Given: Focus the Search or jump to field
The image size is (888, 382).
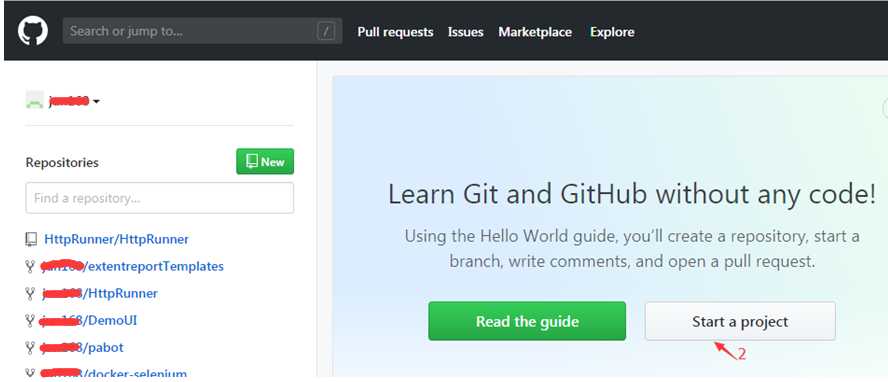Looking at the screenshot, I should click(202, 31).
